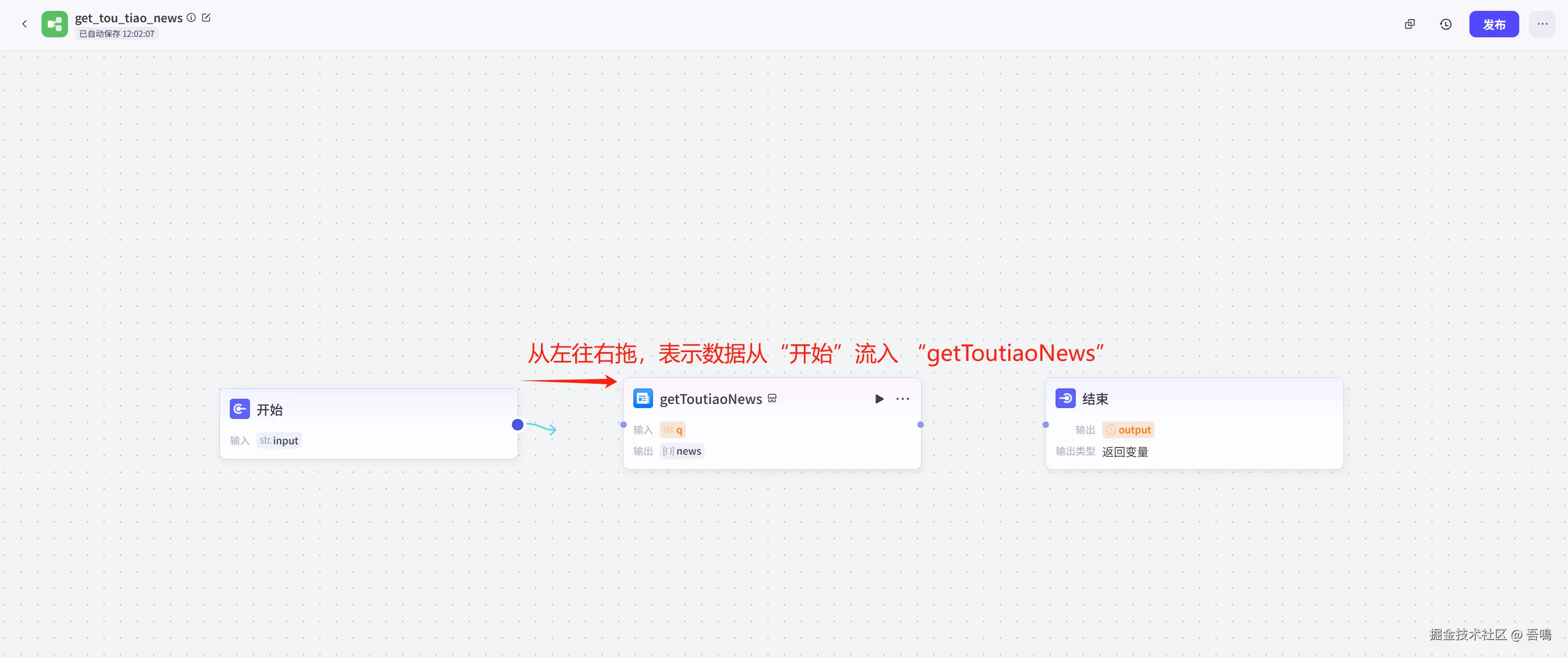Open the version history clock icon
Screen dimensions: 1568x658
(1446, 24)
